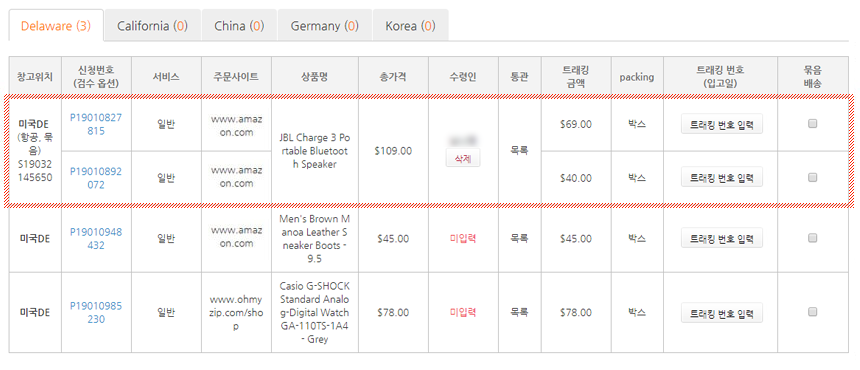Select the Delaware tab
The width and height of the screenshot is (860, 370).
56,25
